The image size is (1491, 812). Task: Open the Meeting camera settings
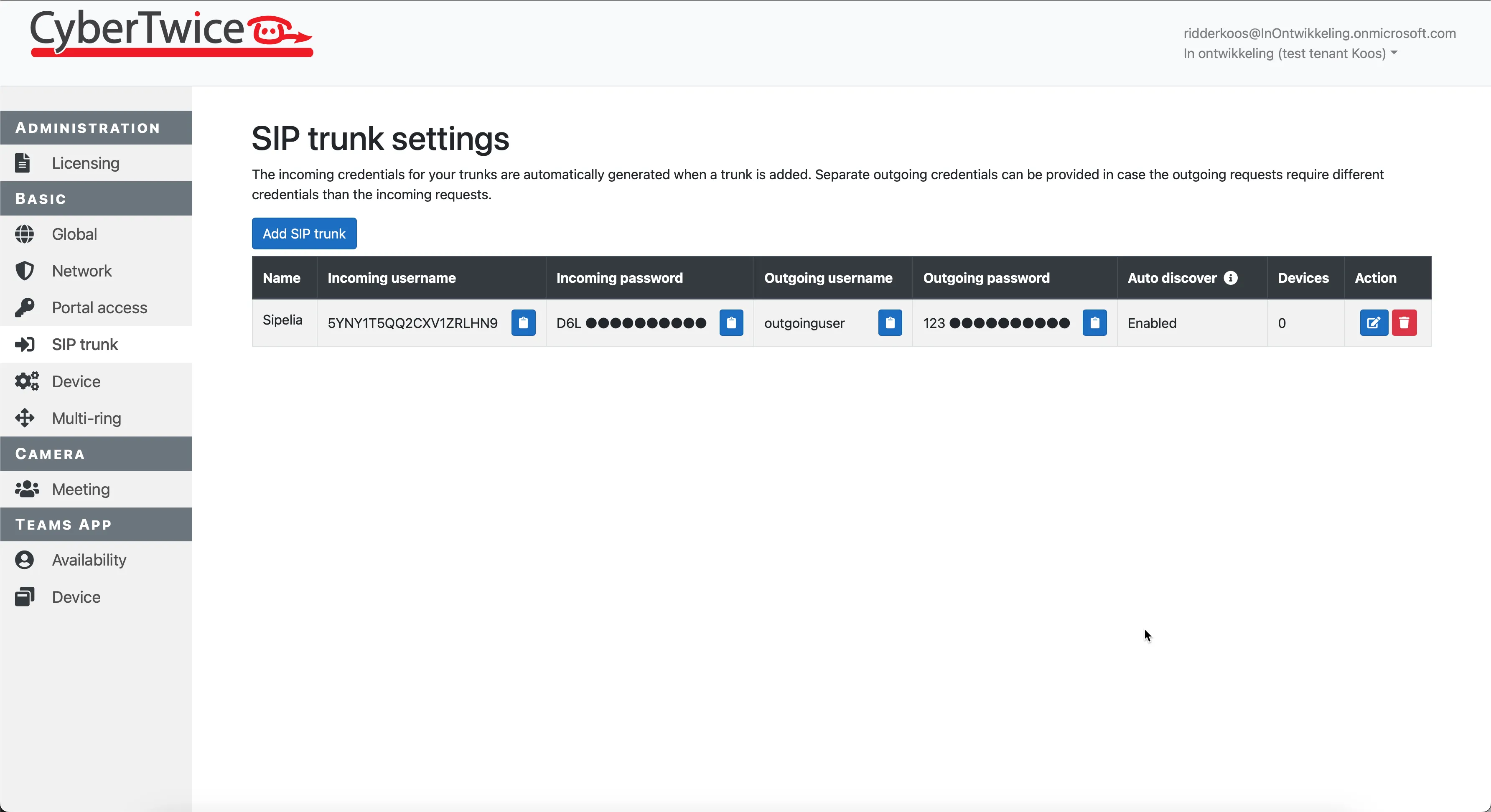(96, 489)
